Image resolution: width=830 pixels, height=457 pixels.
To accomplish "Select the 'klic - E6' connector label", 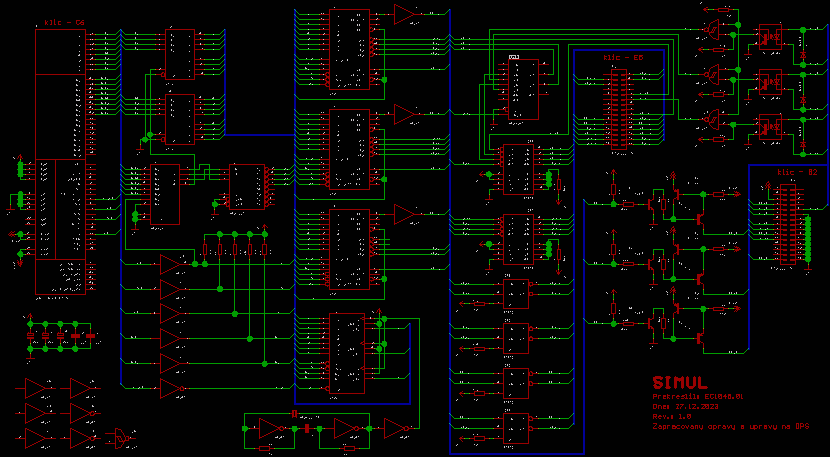I will 623,58.
